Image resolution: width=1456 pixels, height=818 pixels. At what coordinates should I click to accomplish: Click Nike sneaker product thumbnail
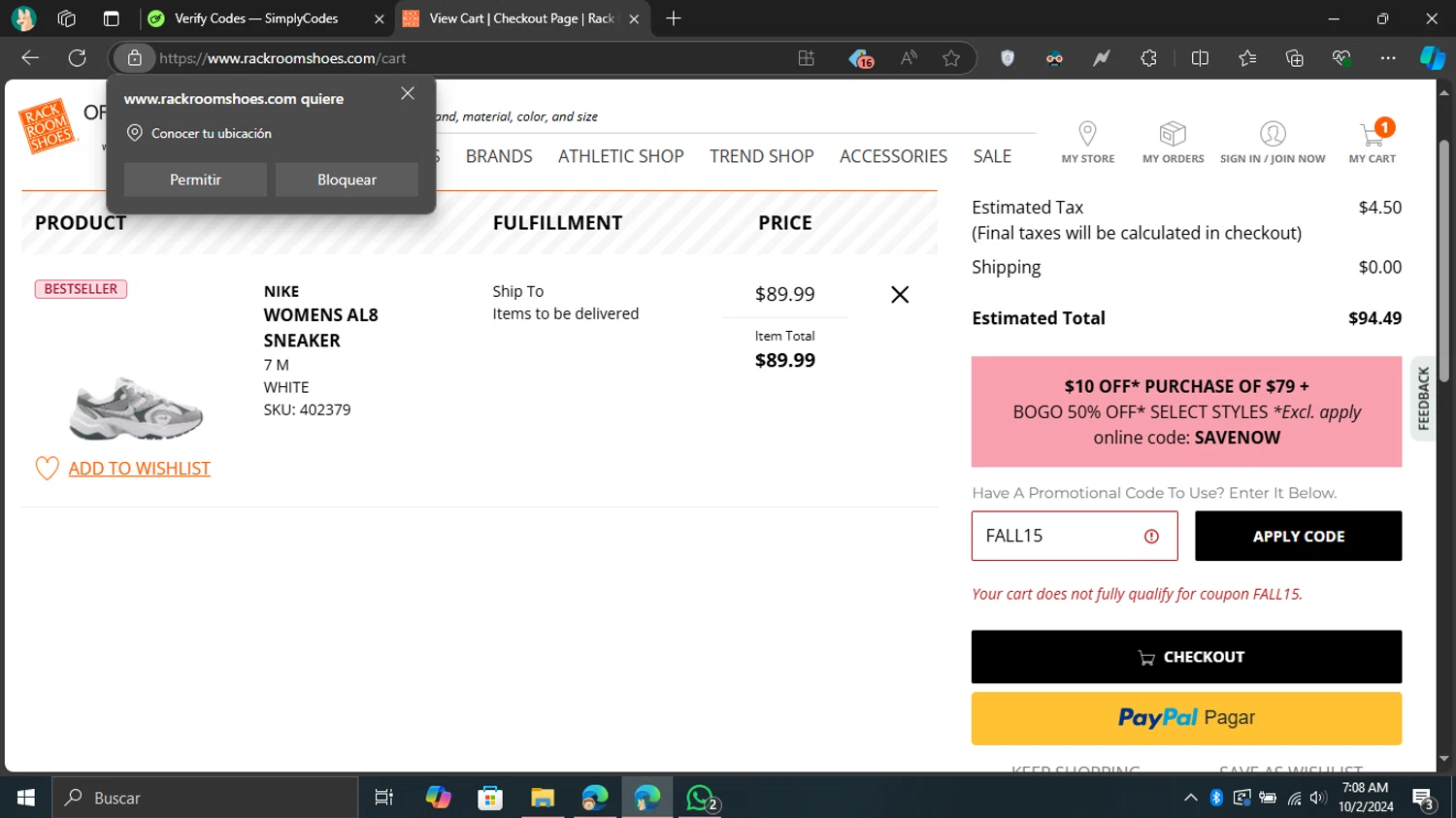(136, 408)
